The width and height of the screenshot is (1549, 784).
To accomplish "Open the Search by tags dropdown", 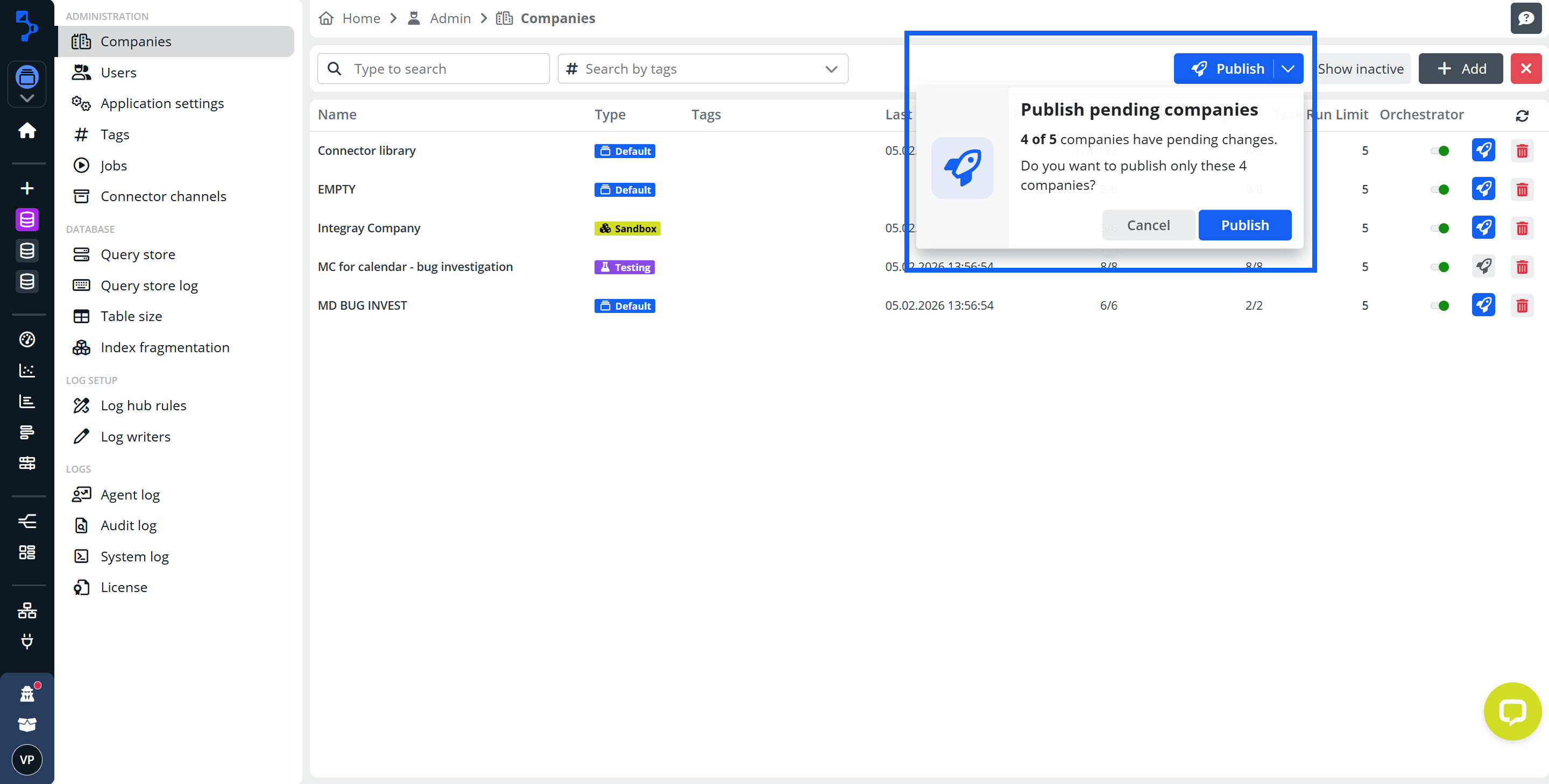I will 832,68.
